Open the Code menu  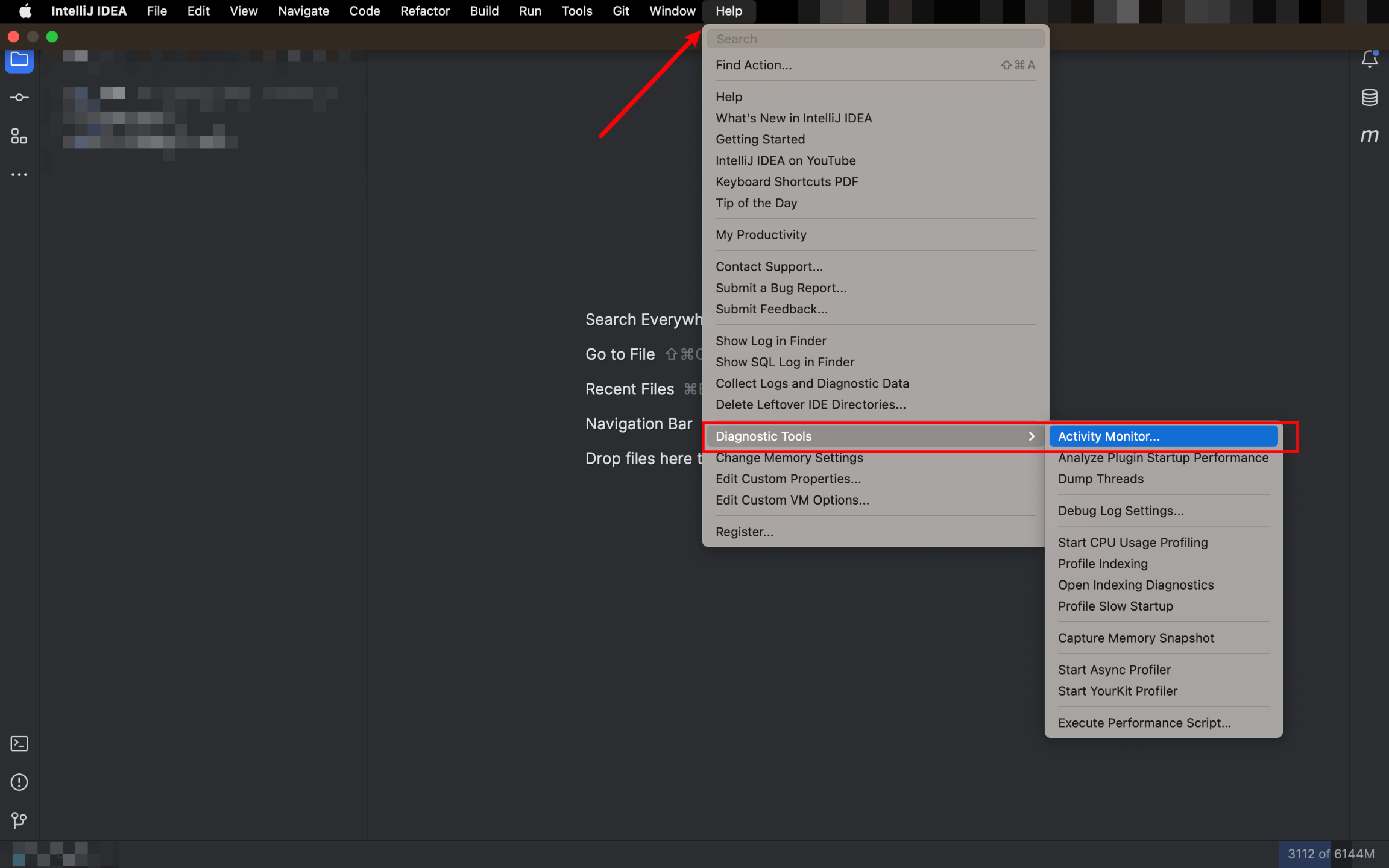[x=365, y=11]
